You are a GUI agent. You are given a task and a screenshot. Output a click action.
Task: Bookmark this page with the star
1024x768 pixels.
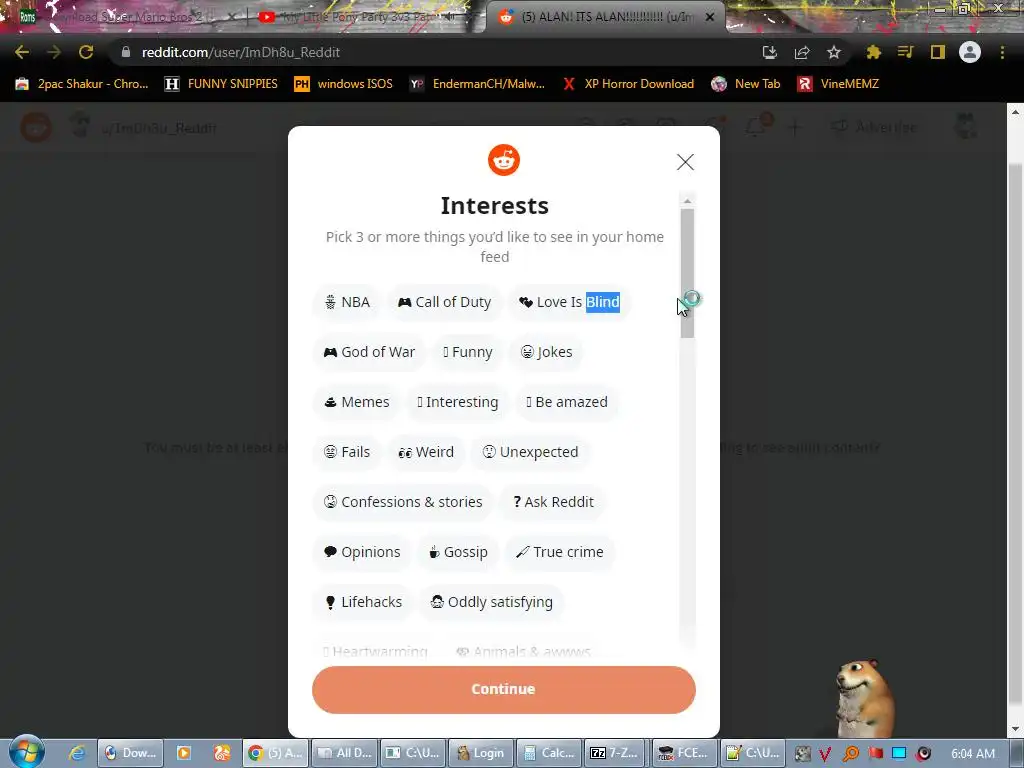point(834,52)
